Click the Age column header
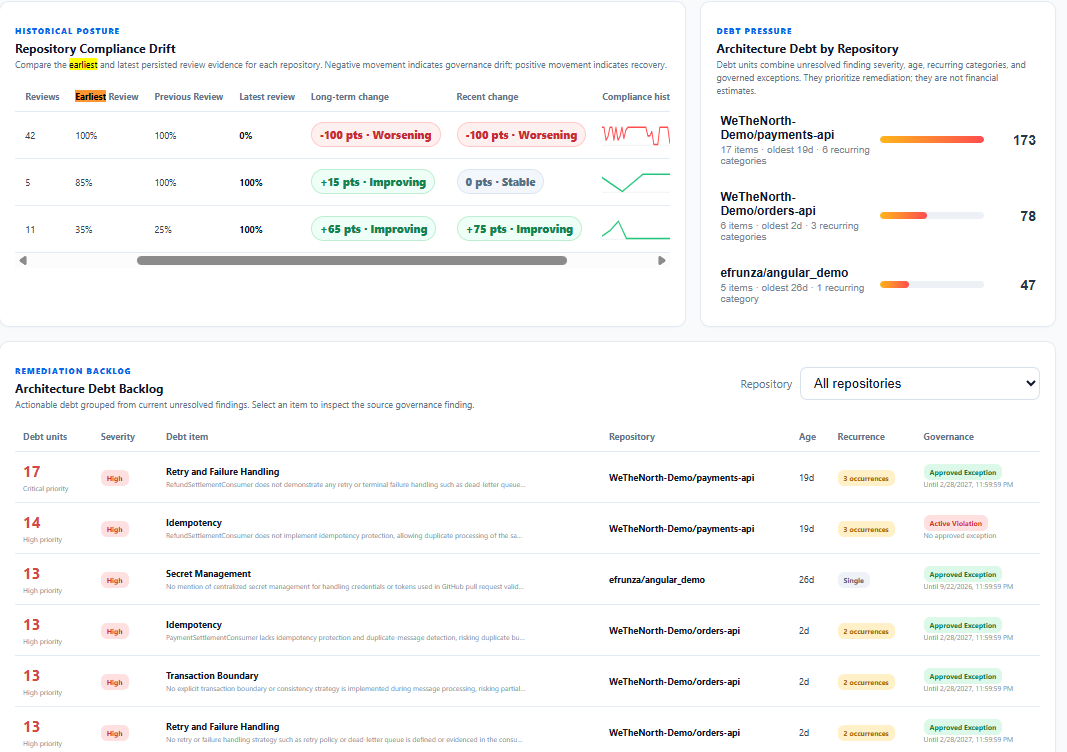This screenshot has width=1067, height=752. pyautogui.click(x=807, y=437)
